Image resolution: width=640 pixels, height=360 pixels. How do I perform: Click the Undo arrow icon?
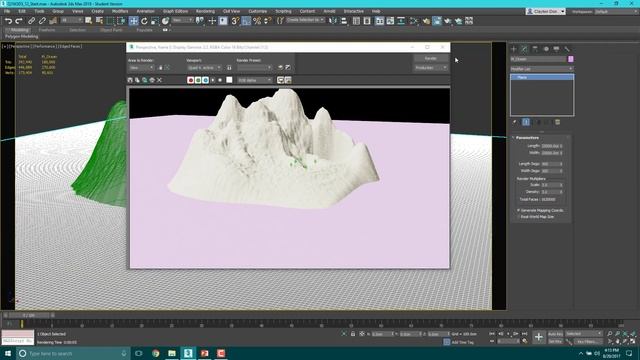[8, 21]
